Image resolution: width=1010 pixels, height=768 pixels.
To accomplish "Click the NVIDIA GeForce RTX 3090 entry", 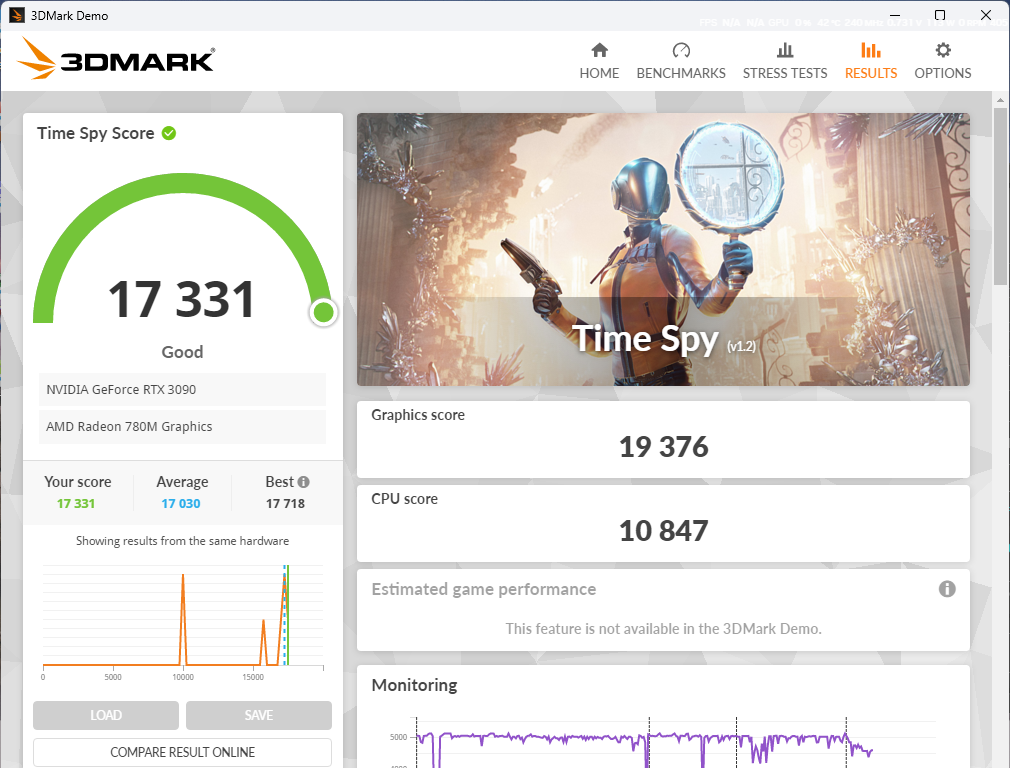I will (182, 390).
